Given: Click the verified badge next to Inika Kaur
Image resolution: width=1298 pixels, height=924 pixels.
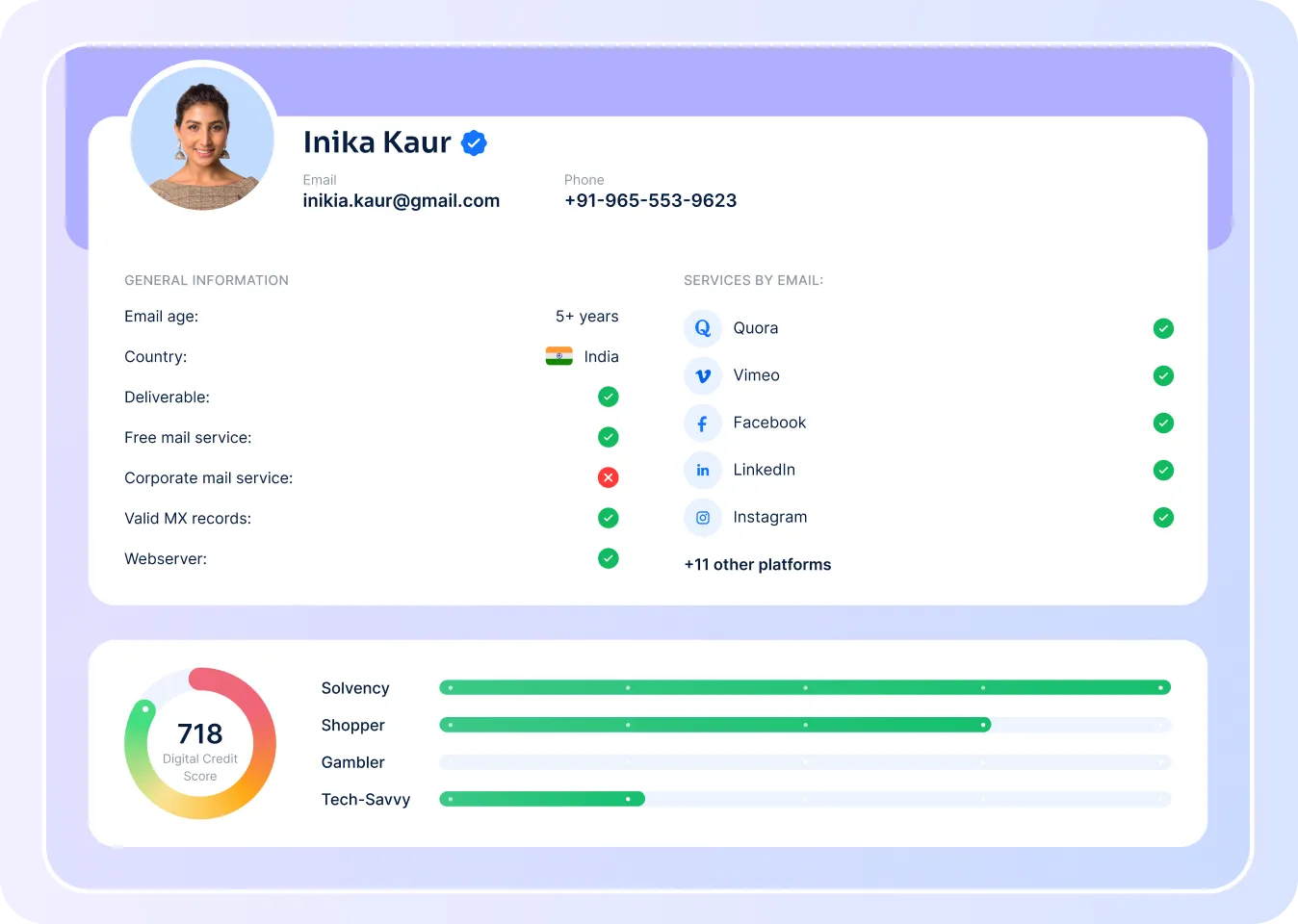Looking at the screenshot, I should click(474, 142).
